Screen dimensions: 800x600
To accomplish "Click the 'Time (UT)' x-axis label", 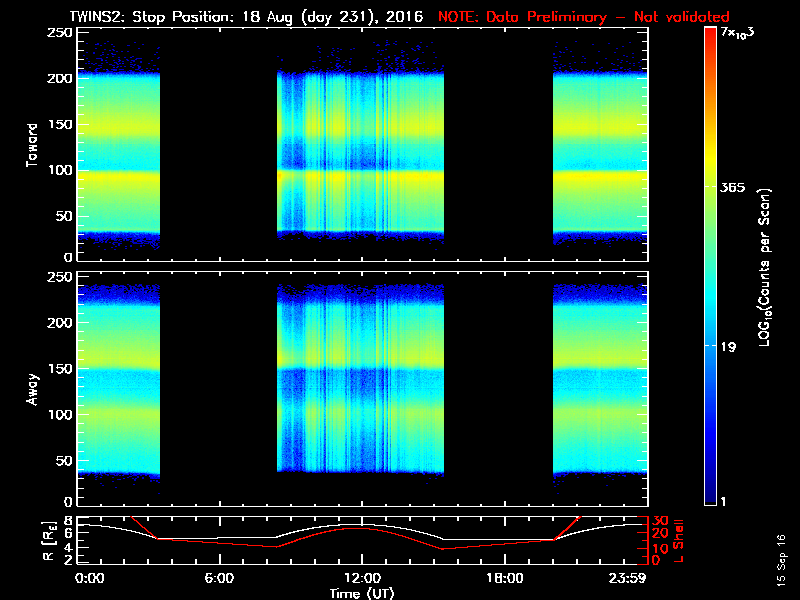I will click(x=362, y=593).
